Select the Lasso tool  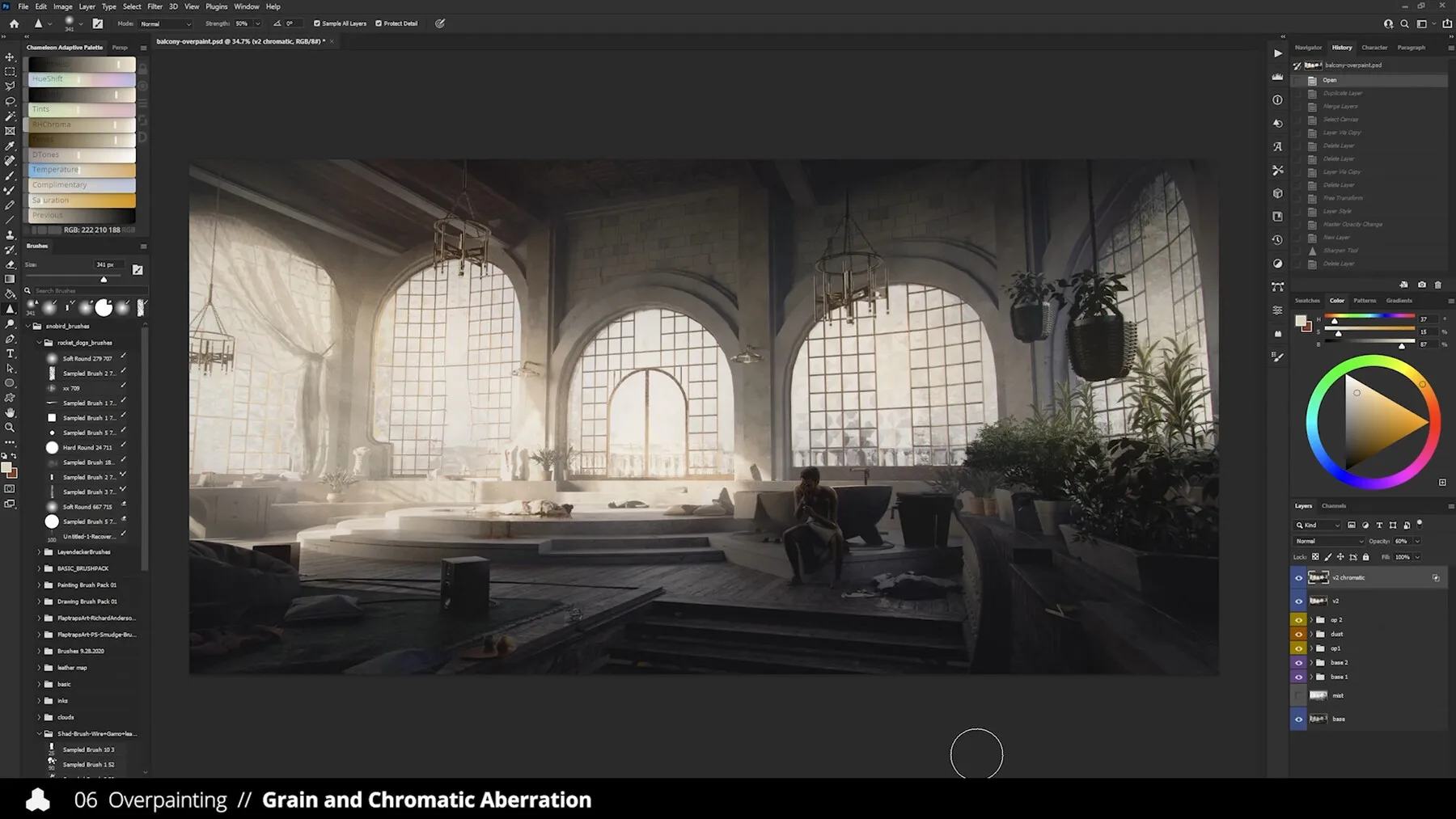pyautogui.click(x=10, y=87)
